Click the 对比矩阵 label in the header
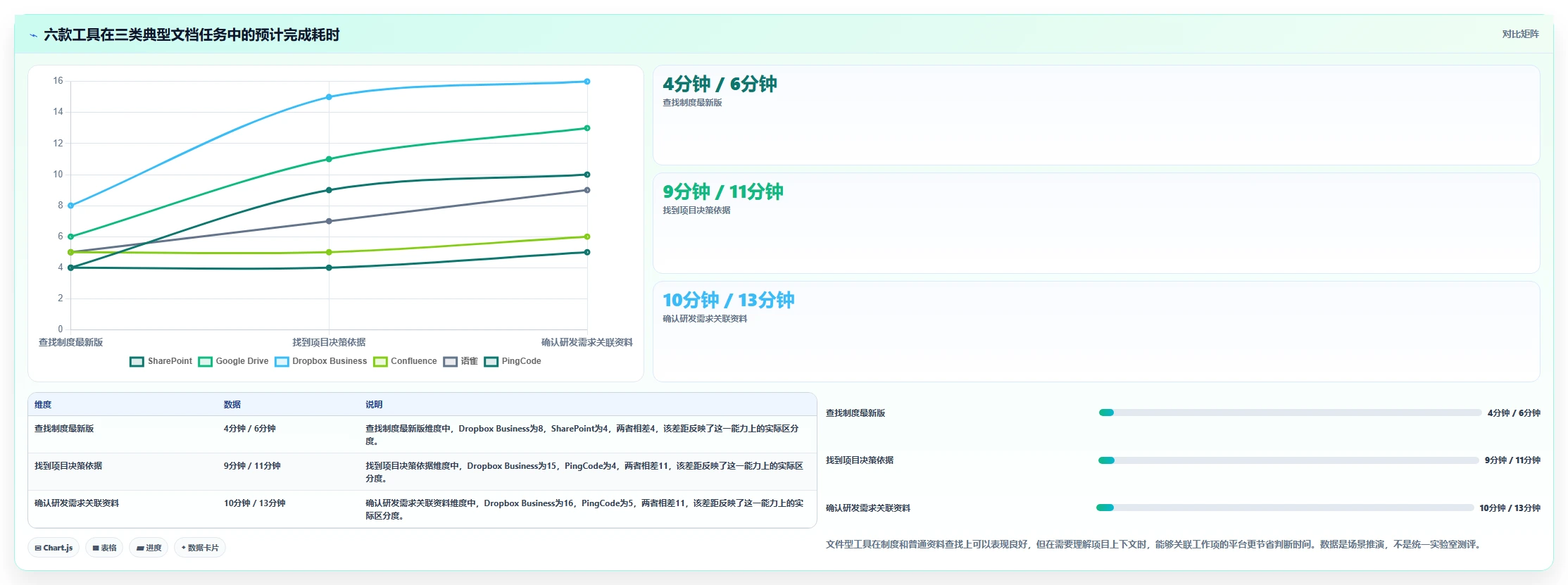The width and height of the screenshot is (1568, 585). coord(1520,34)
